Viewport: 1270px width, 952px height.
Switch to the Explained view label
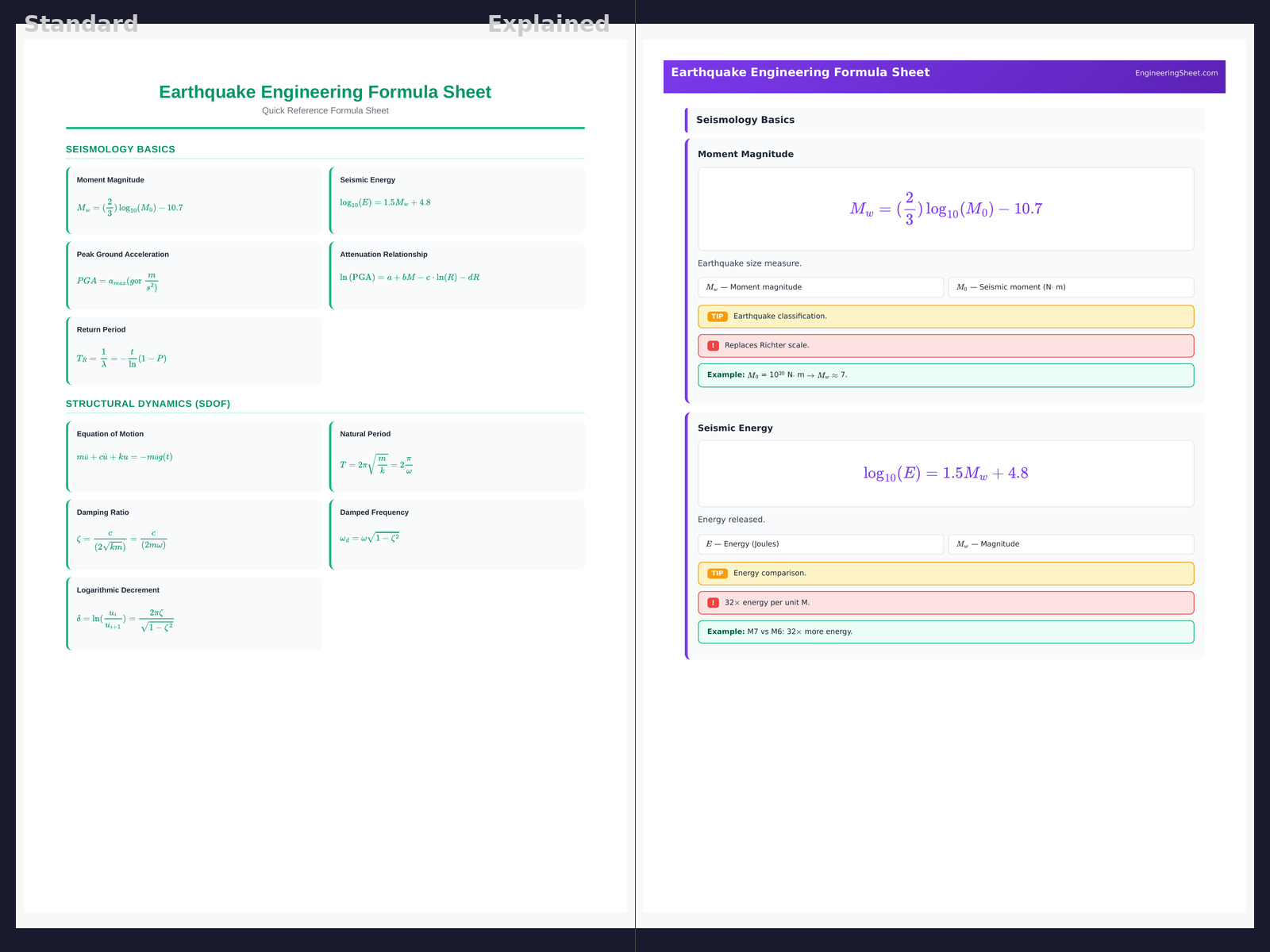[x=548, y=24]
